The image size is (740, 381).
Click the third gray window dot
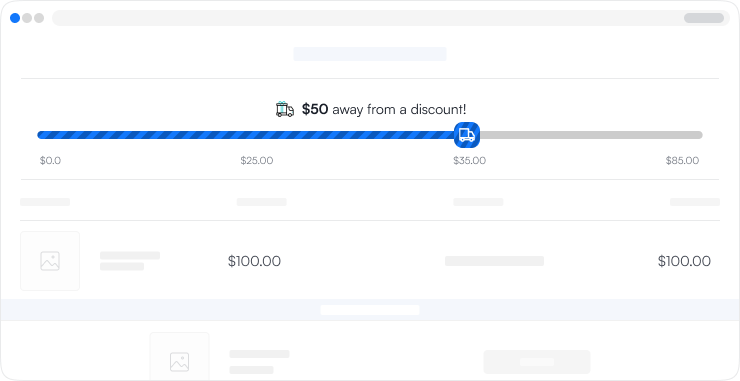(x=39, y=18)
